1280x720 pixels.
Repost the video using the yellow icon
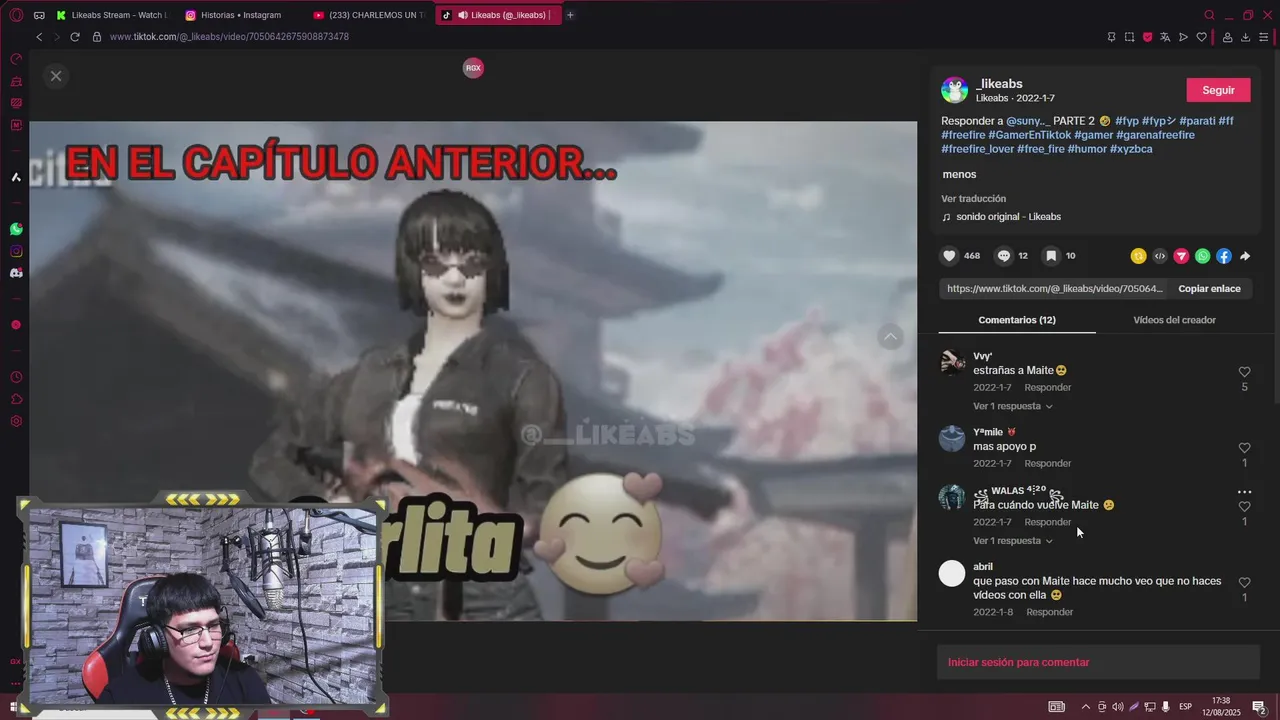tap(1138, 256)
